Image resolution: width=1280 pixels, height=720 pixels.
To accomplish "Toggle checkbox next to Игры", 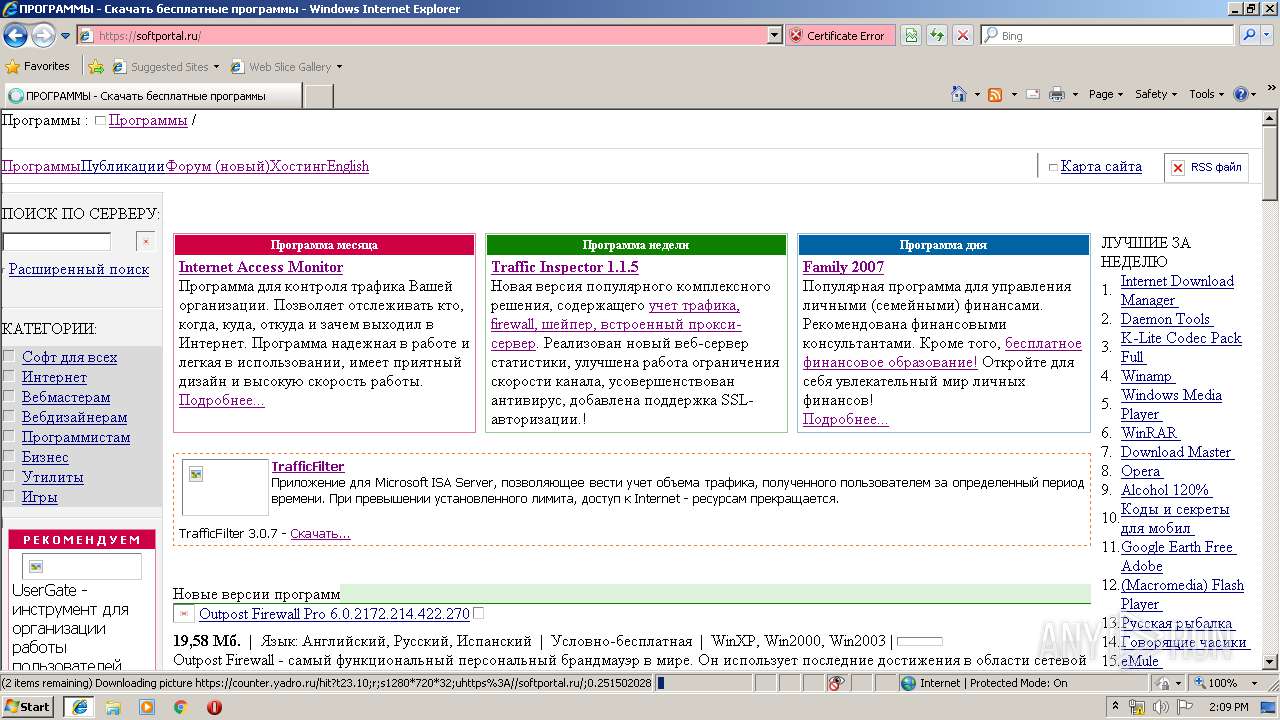I will pyautogui.click(x=9, y=496).
